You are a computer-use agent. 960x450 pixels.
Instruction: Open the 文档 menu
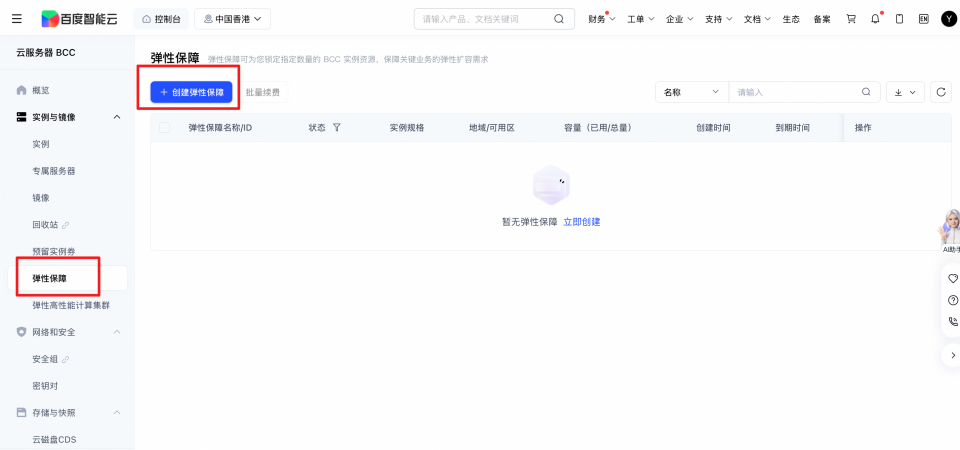pos(757,19)
